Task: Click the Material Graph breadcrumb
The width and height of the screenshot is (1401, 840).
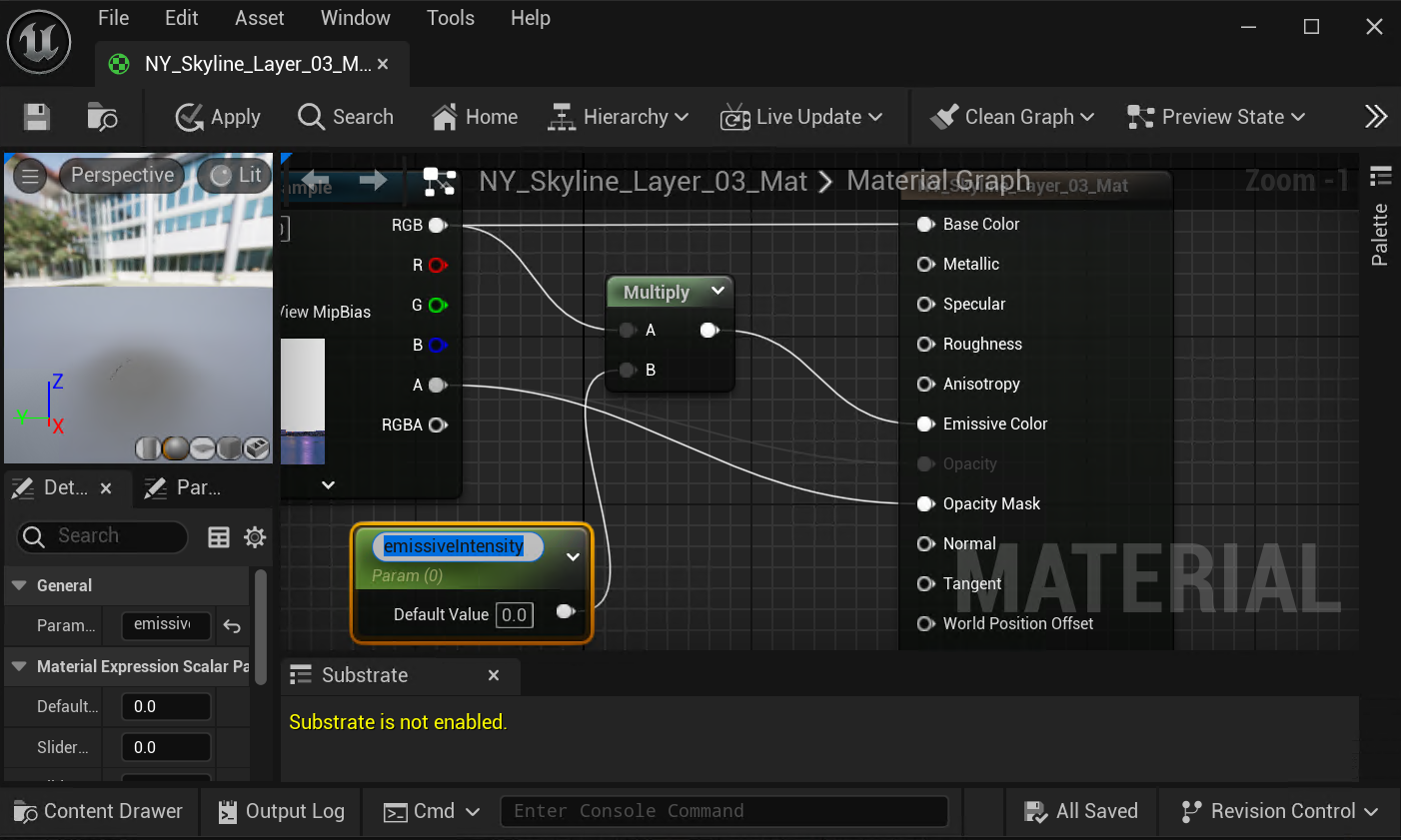Action: click(x=937, y=181)
